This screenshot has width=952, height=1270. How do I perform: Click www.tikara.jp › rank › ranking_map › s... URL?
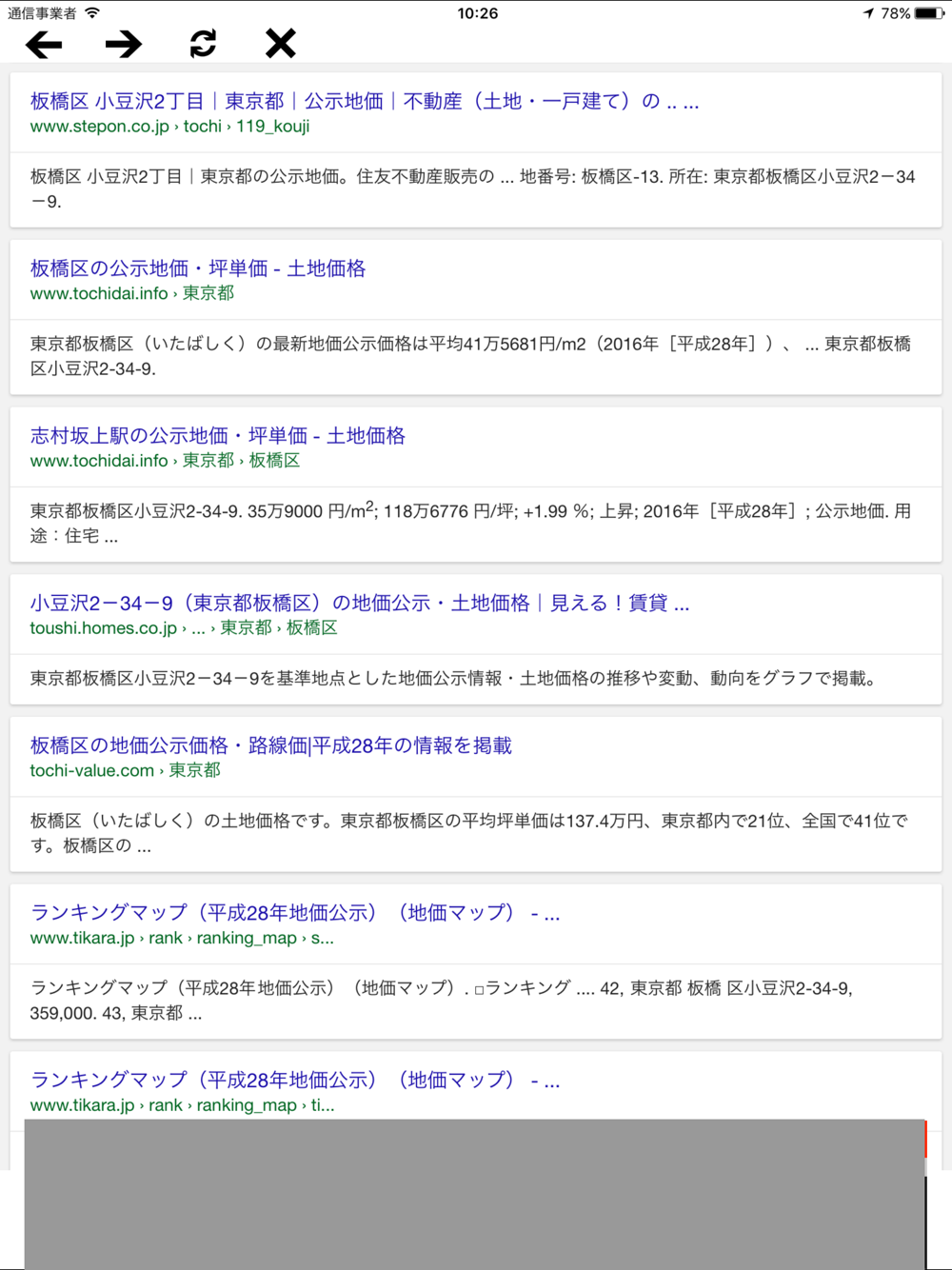tap(182, 938)
